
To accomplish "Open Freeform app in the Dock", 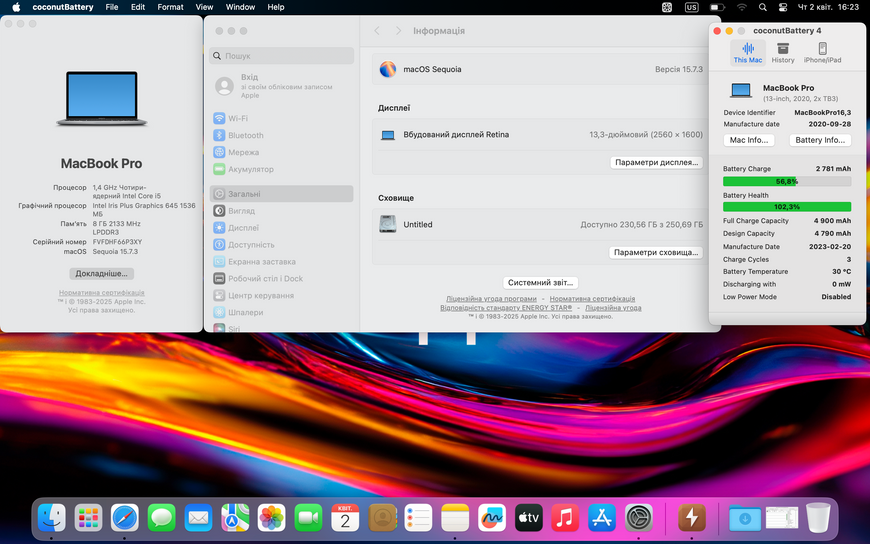I will coord(492,518).
